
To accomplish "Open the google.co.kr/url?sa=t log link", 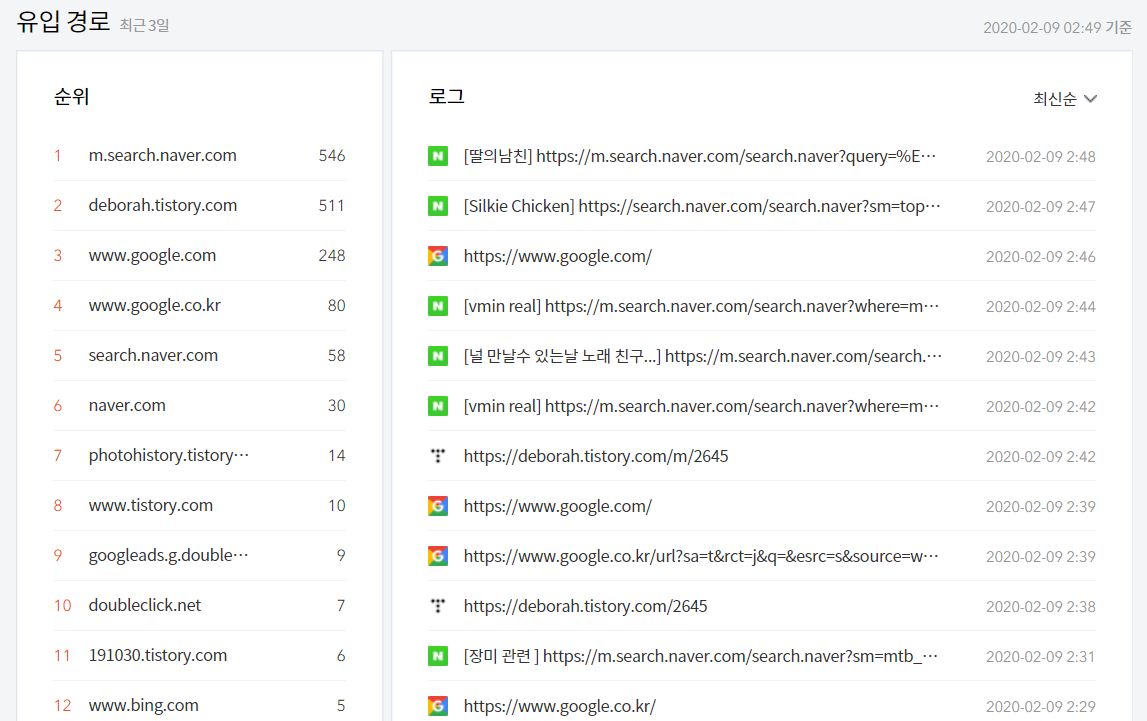I will pyautogui.click(x=702, y=556).
